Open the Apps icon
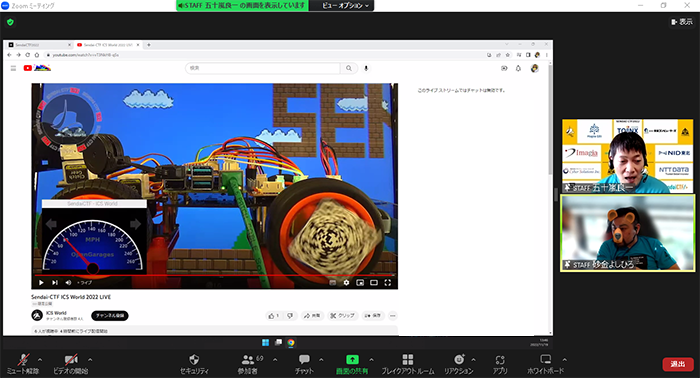This screenshot has width=700, height=378. (x=500, y=360)
